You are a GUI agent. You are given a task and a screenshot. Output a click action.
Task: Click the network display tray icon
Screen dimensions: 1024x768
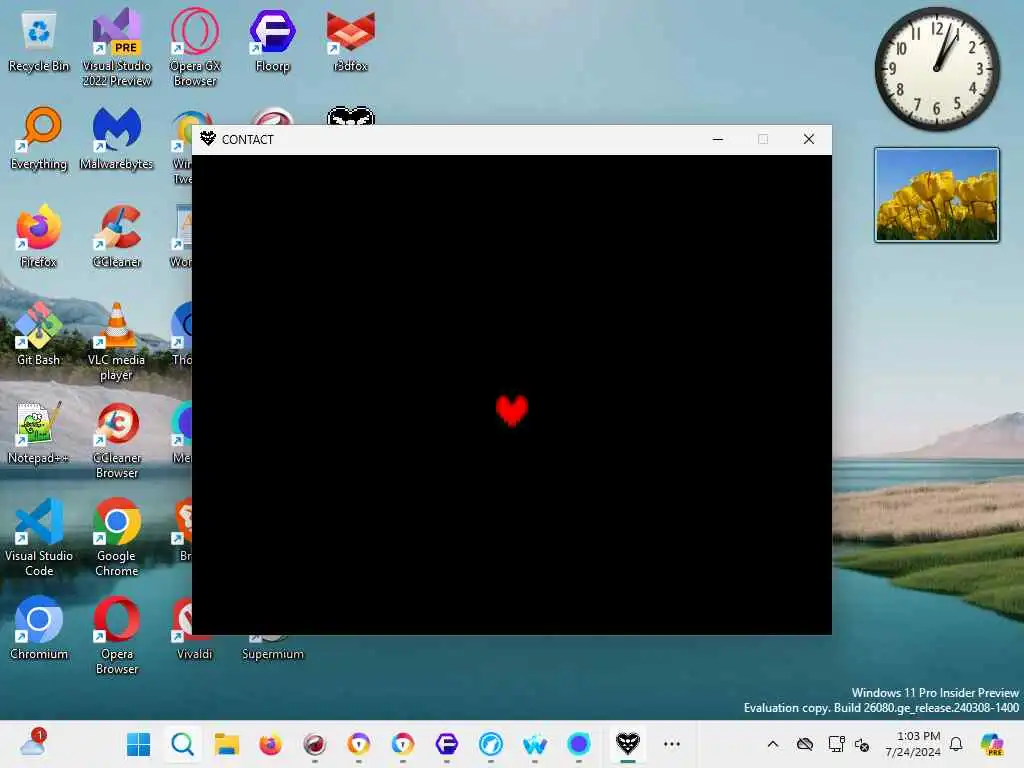(x=836, y=744)
